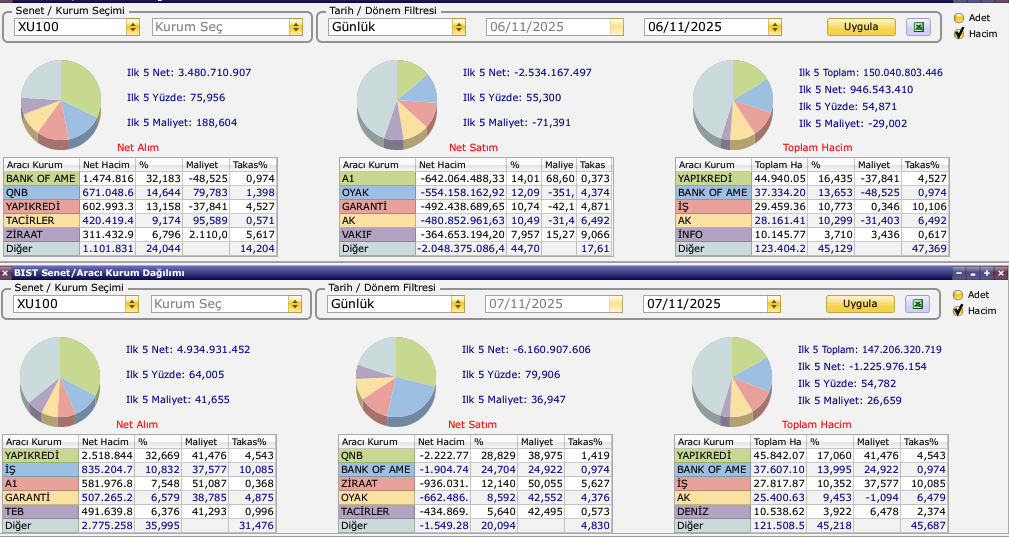This screenshot has height=537, width=1009.
Task: Click the Net Alım pie chart for 07/11/2025
Action: 62,378
